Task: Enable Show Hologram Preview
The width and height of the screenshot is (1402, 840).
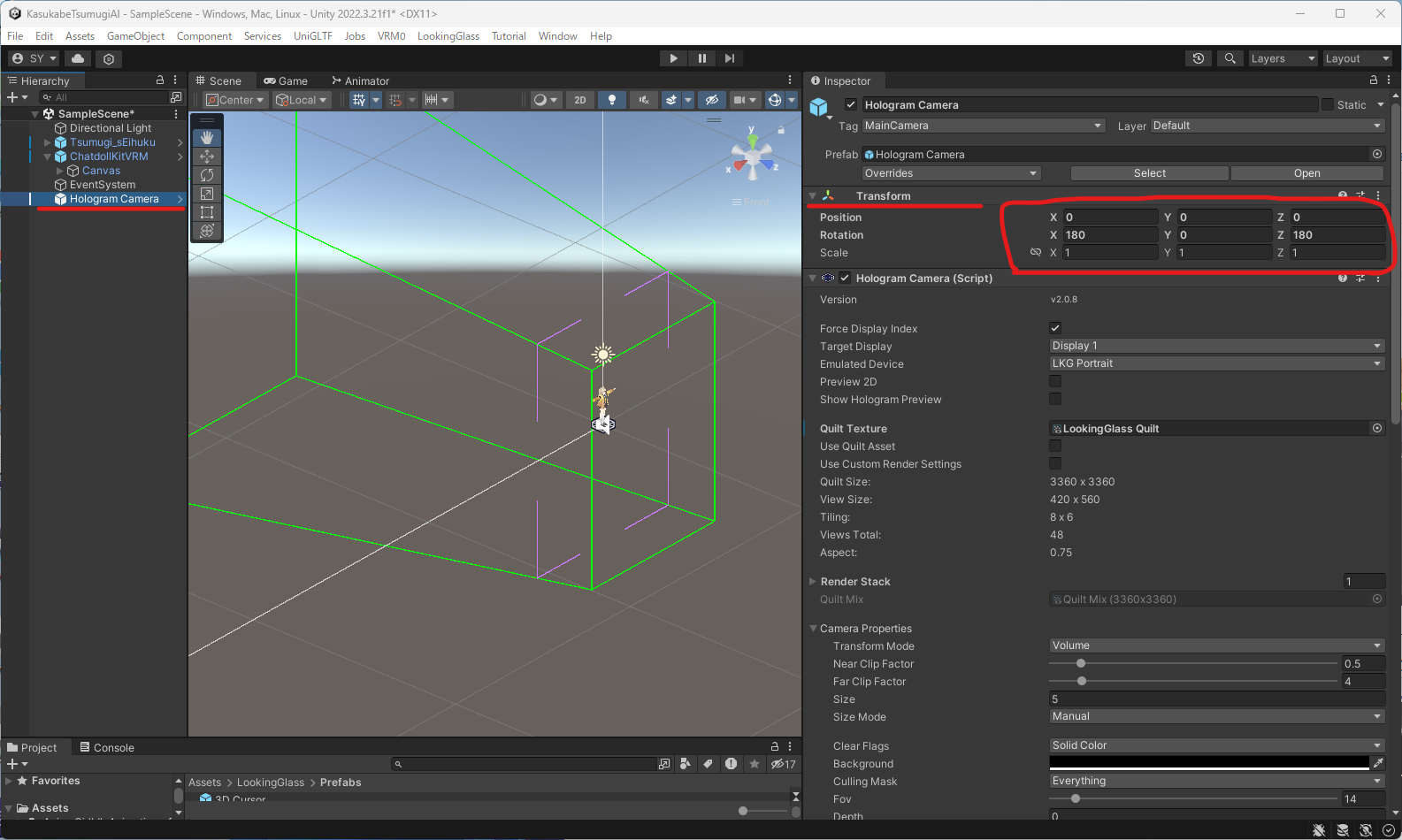Action: point(1055,399)
